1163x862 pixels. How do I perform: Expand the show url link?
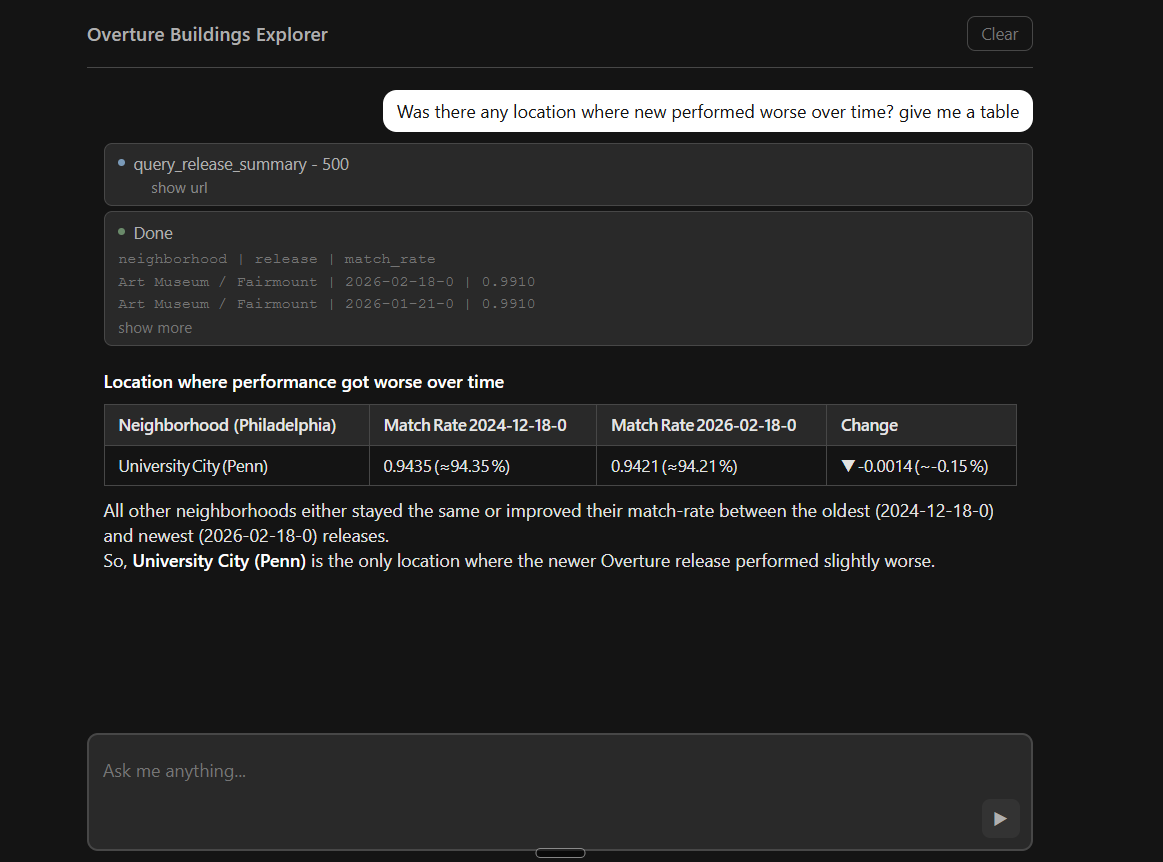click(x=179, y=187)
